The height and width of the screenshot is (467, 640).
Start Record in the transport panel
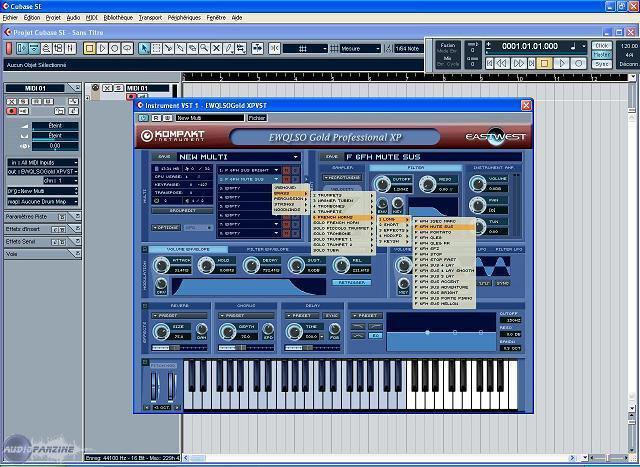tap(578, 63)
